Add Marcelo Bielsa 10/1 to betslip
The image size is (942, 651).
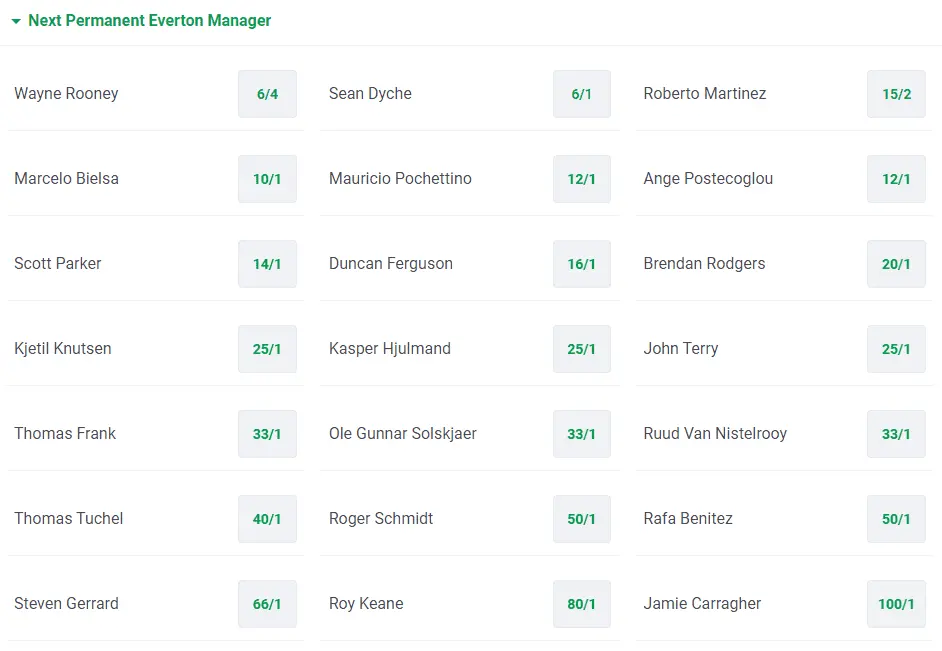(x=267, y=179)
